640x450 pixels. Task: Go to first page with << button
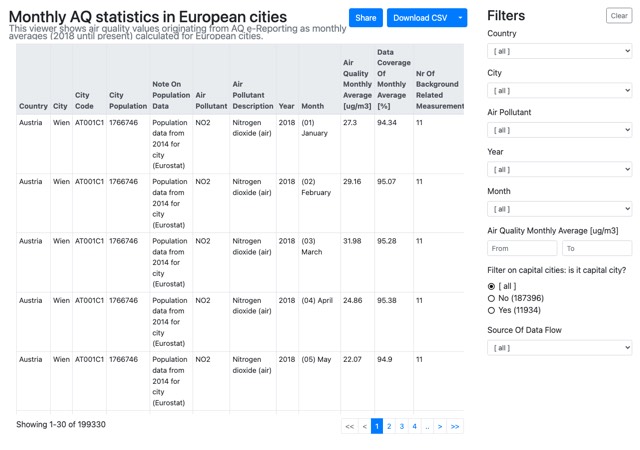[x=349, y=426]
